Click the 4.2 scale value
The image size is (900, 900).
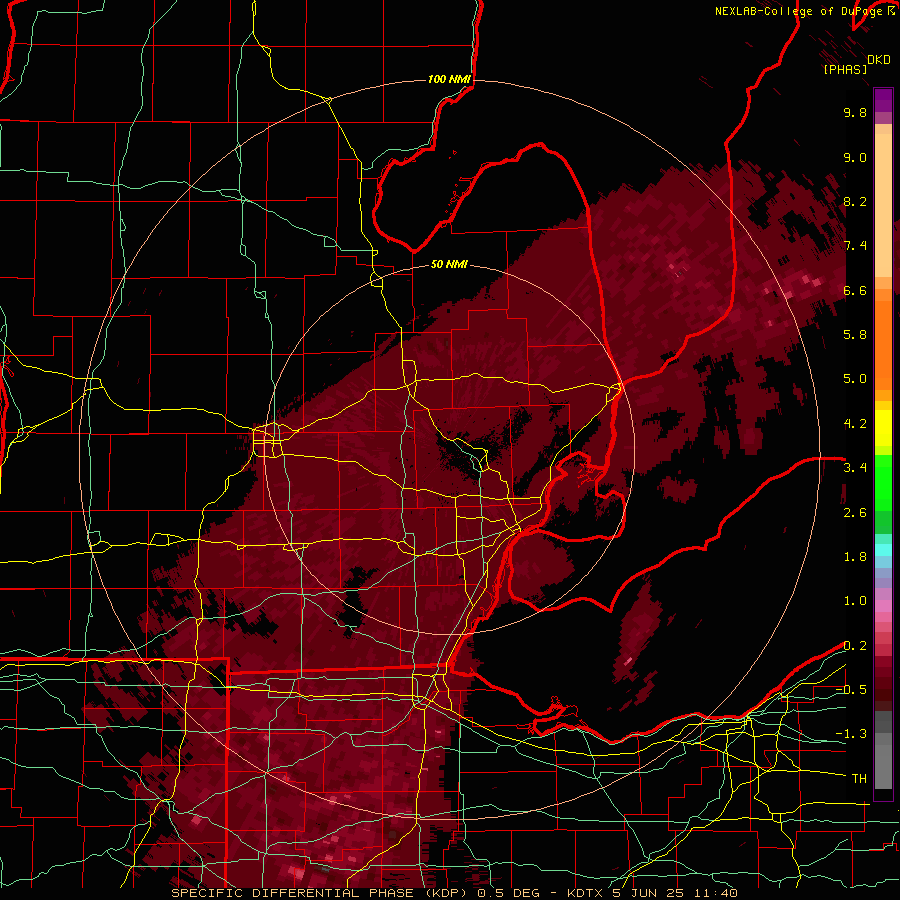(x=855, y=424)
